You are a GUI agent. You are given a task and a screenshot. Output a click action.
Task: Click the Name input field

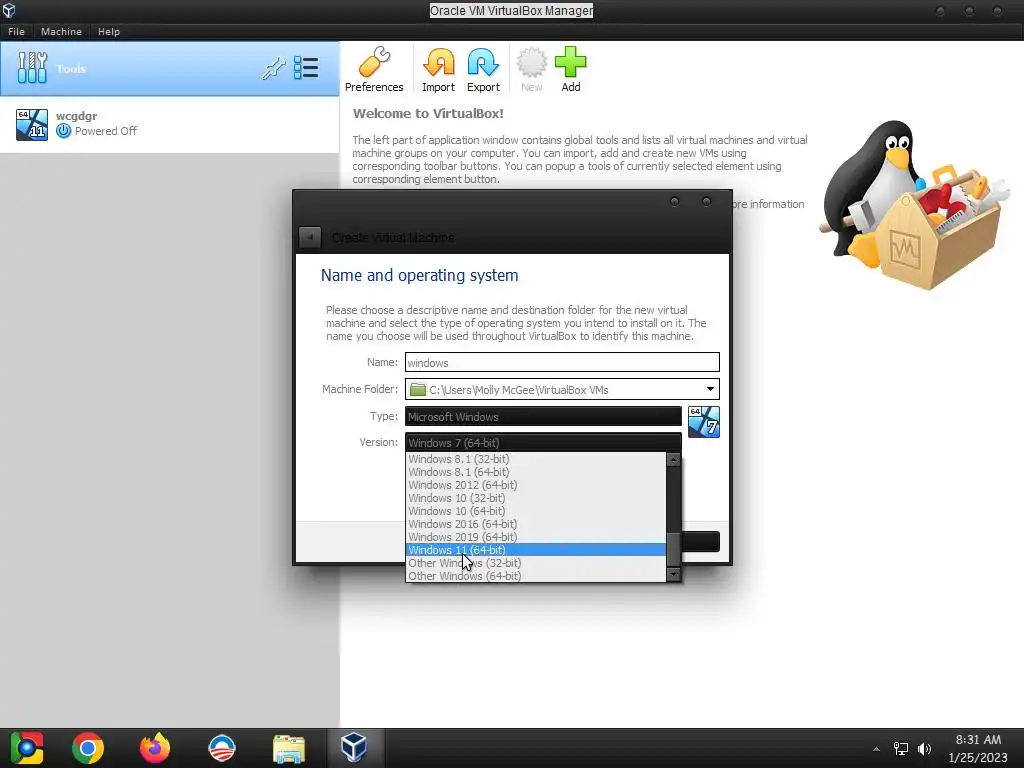click(x=562, y=362)
